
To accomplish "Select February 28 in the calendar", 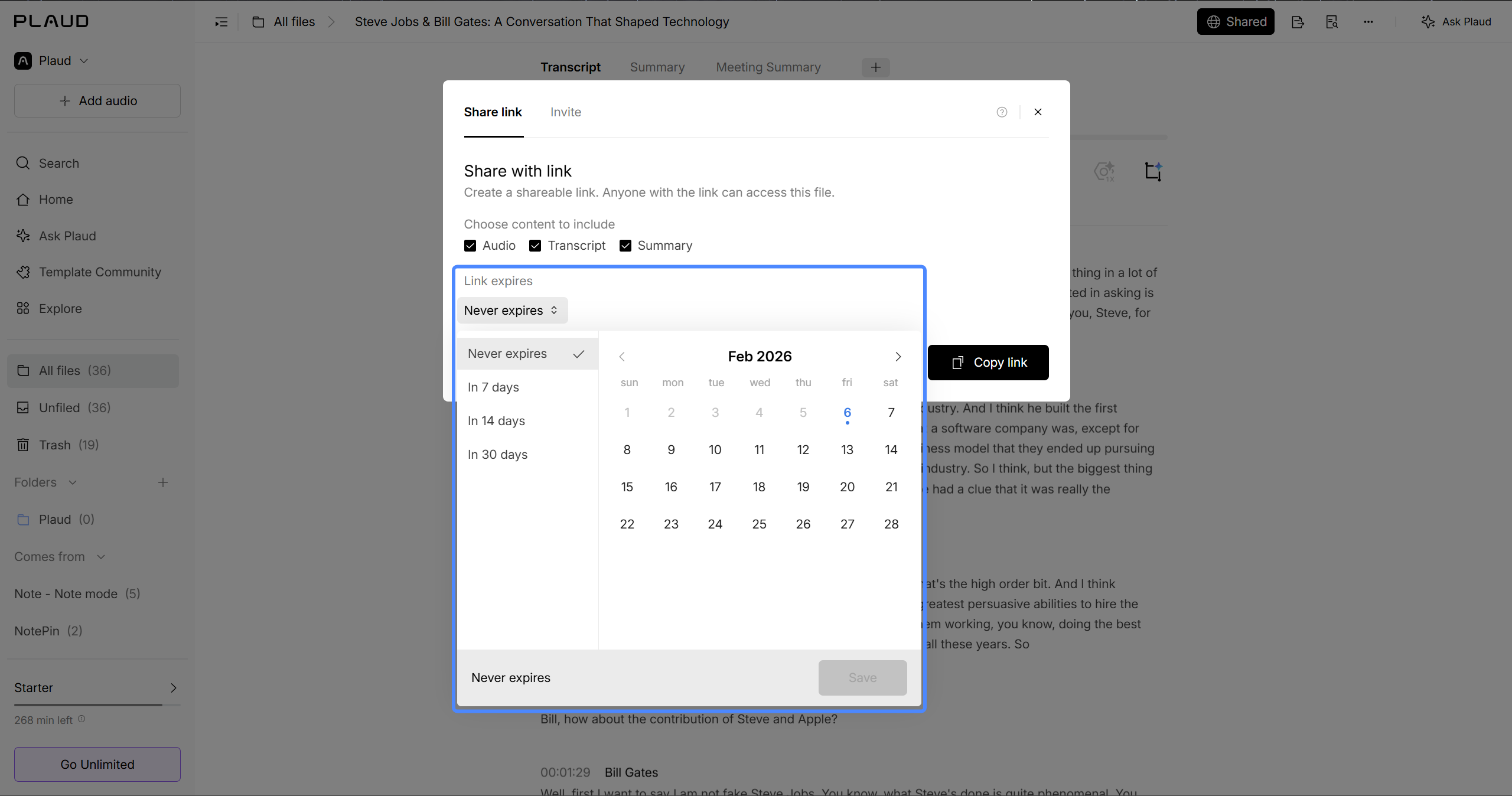I will tap(891, 524).
